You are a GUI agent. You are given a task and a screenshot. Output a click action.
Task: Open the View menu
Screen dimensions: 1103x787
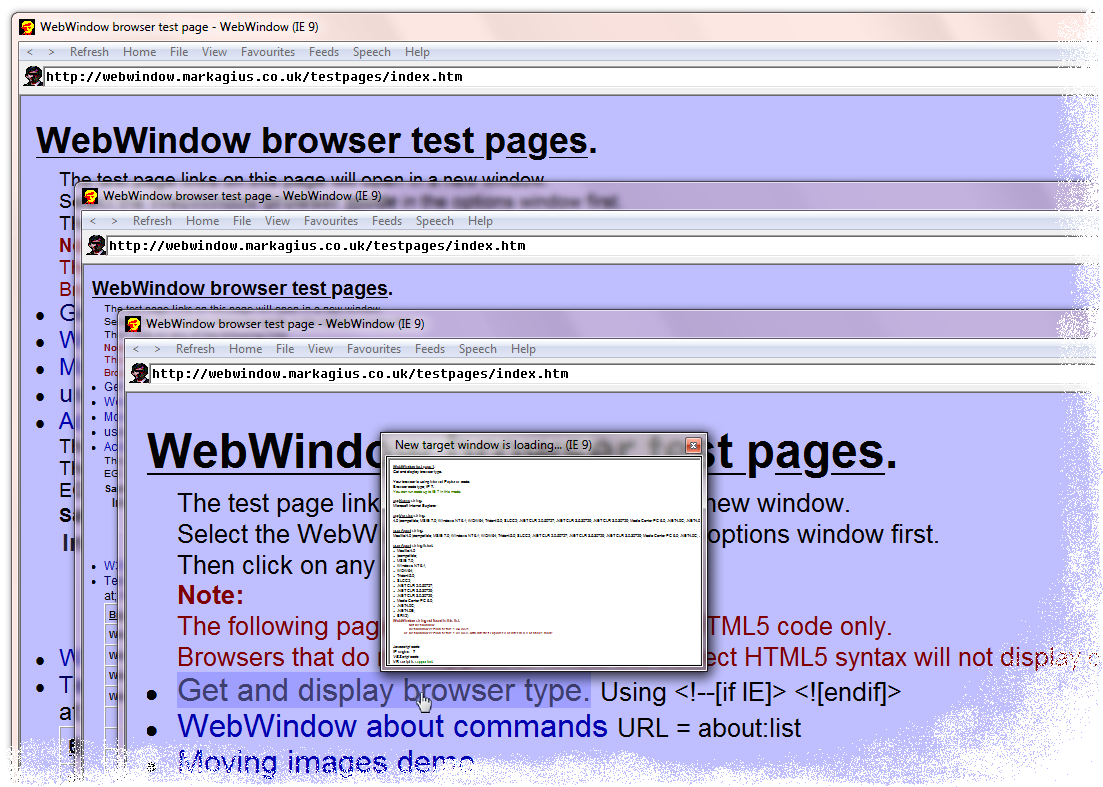click(x=320, y=348)
